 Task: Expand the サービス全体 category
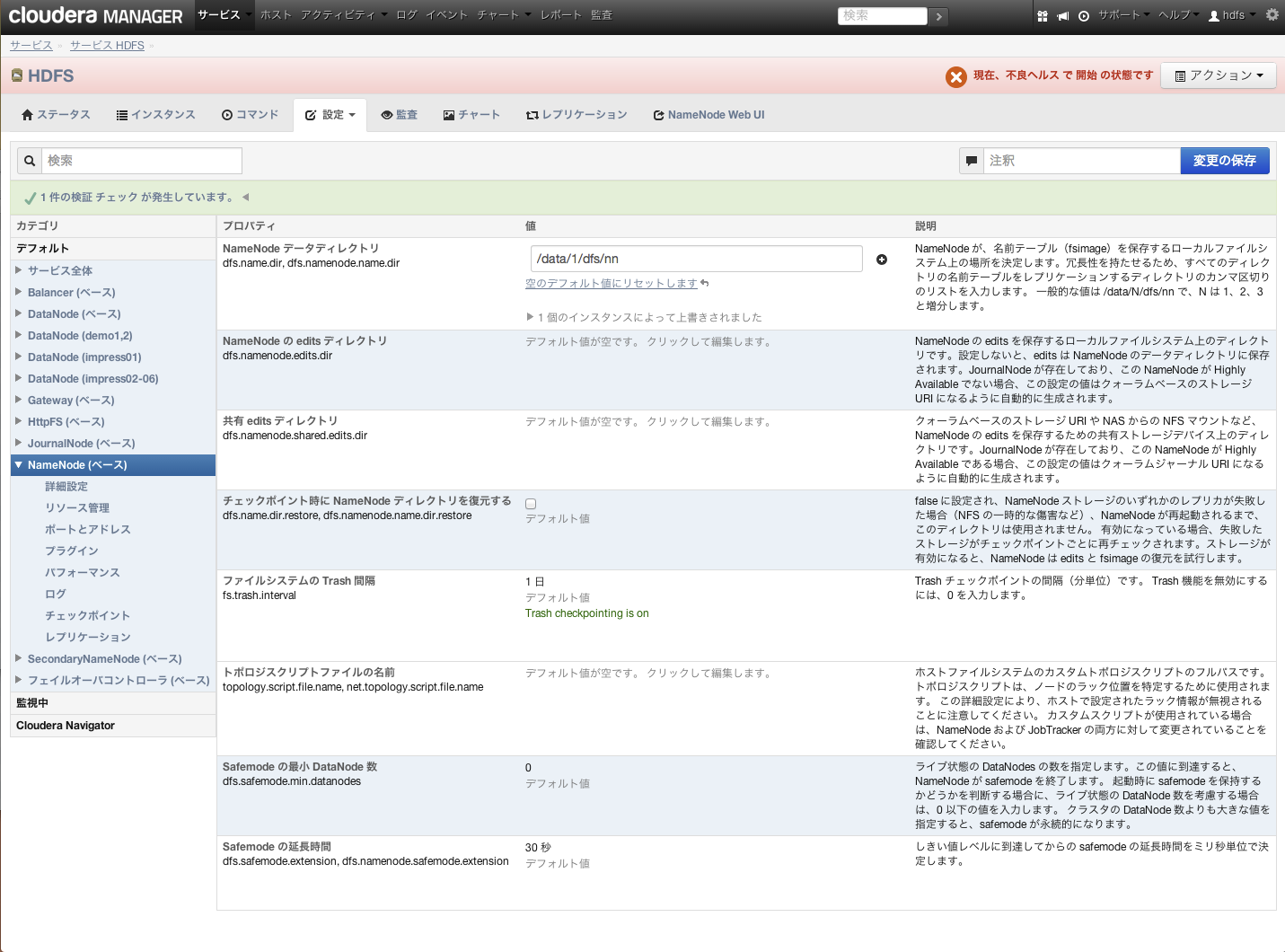click(18, 269)
